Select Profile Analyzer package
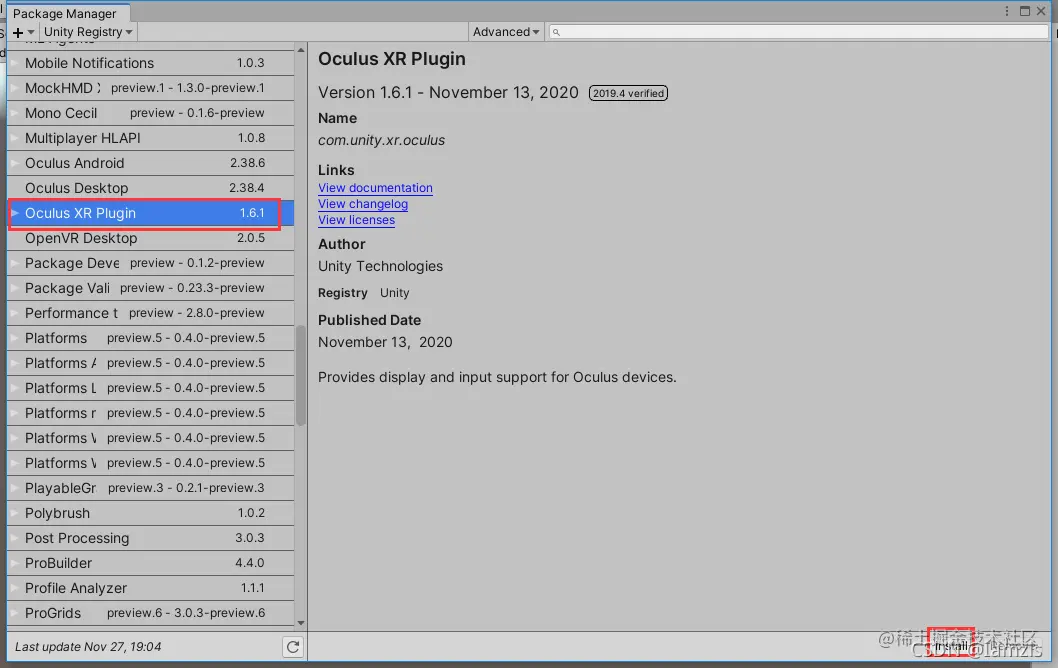 point(150,588)
